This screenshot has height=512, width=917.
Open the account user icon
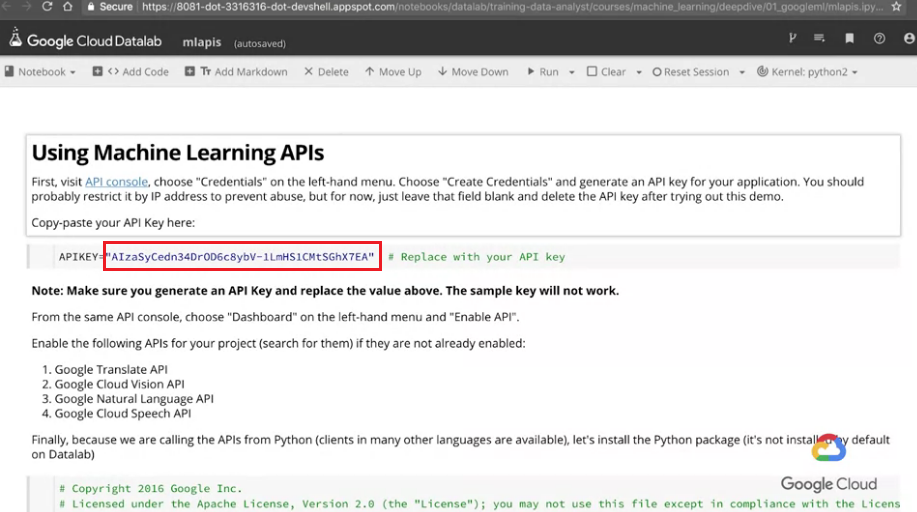pos(909,38)
